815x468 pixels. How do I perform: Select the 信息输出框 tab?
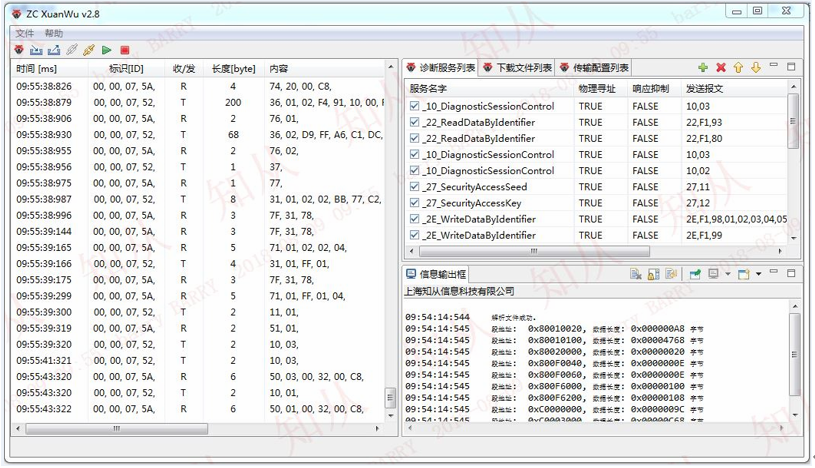pos(436,274)
